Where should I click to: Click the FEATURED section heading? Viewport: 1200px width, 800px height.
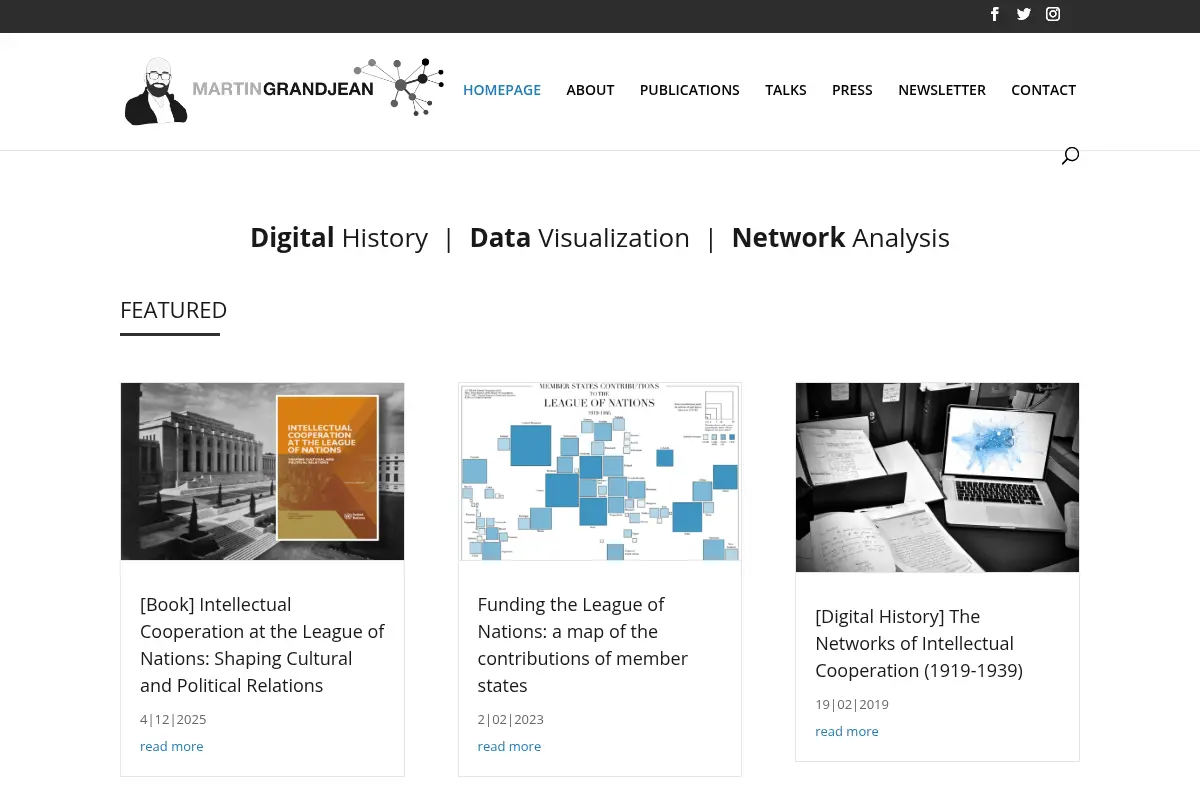click(174, 310)
